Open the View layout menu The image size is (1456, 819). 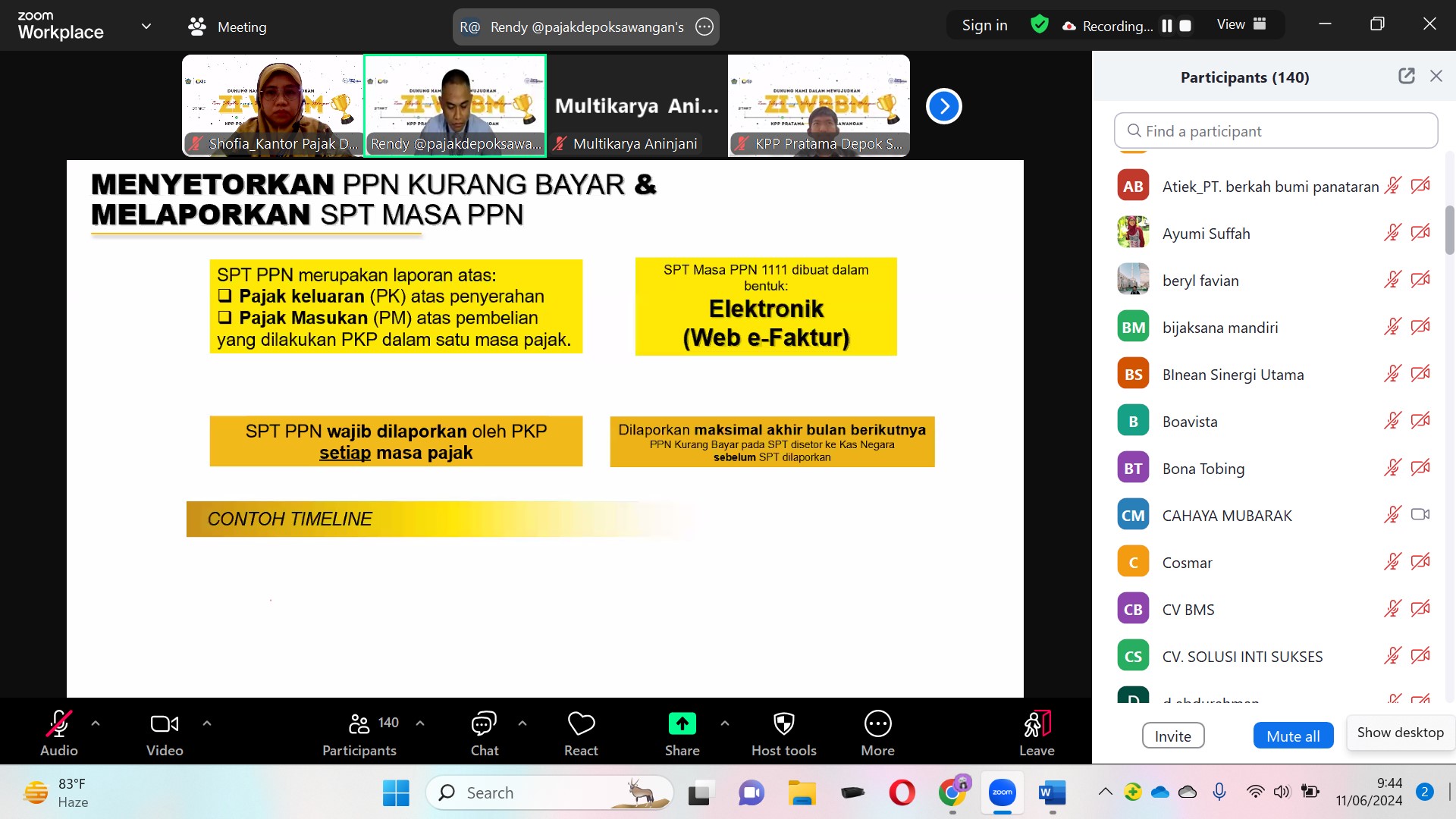click(x=1241, y=24)
